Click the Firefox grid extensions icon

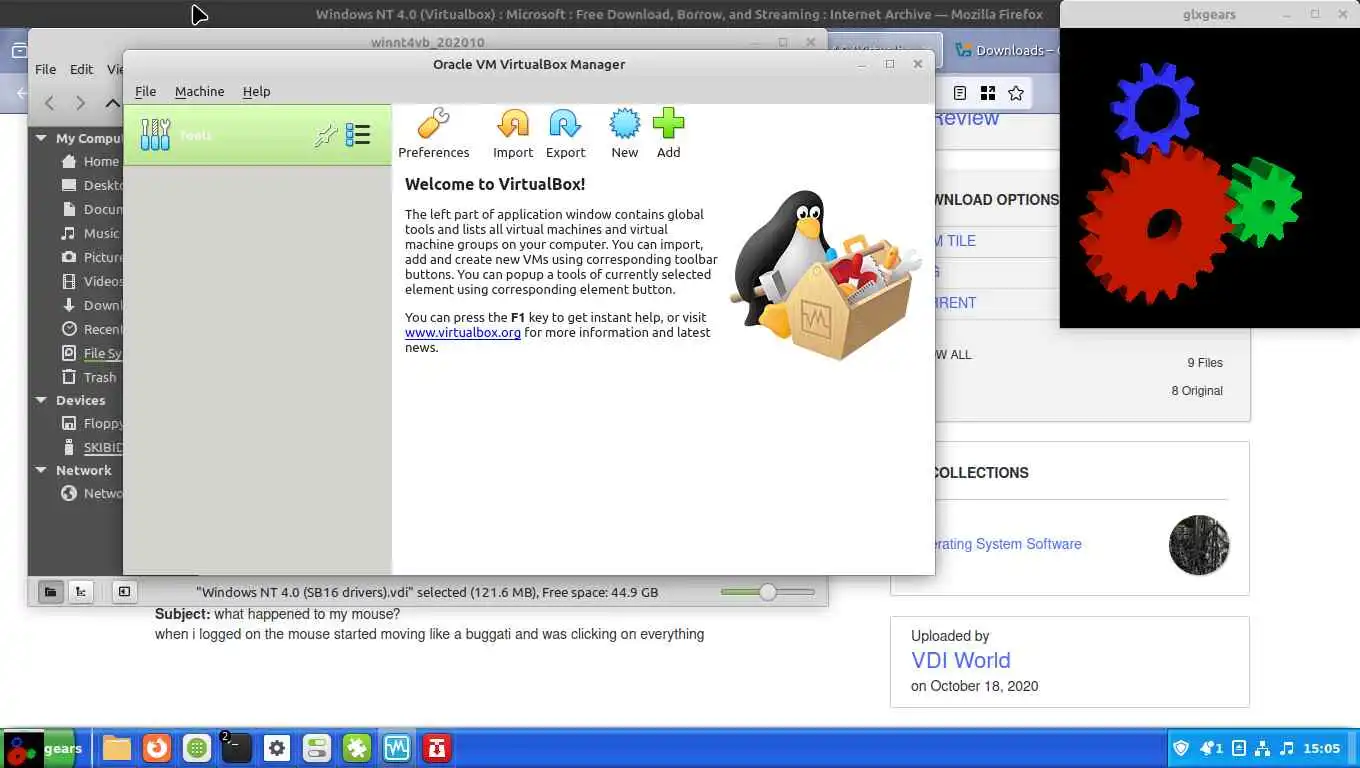pos(988,93)
